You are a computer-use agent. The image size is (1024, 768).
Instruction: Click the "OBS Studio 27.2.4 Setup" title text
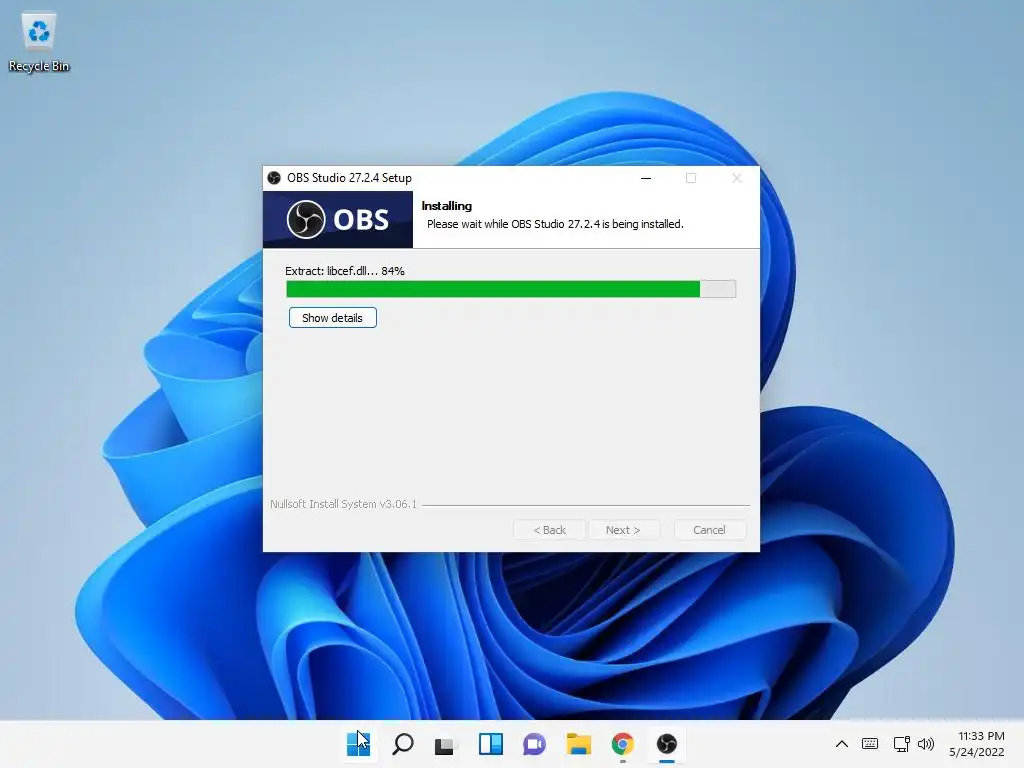[349, 178]
